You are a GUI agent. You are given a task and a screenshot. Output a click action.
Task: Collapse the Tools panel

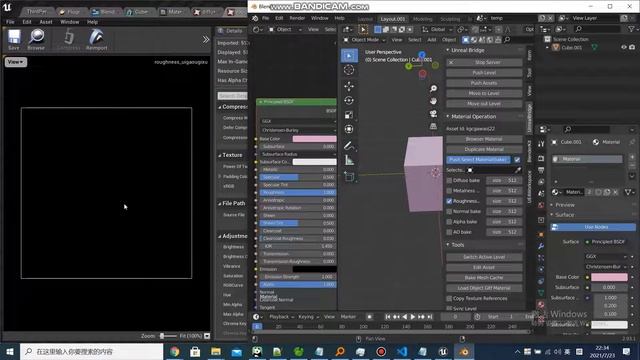coord(448,245)
